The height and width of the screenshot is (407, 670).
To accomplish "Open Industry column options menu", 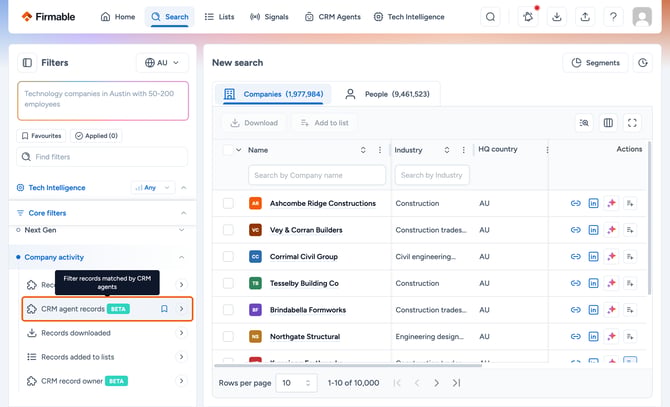I will (464, 150).
